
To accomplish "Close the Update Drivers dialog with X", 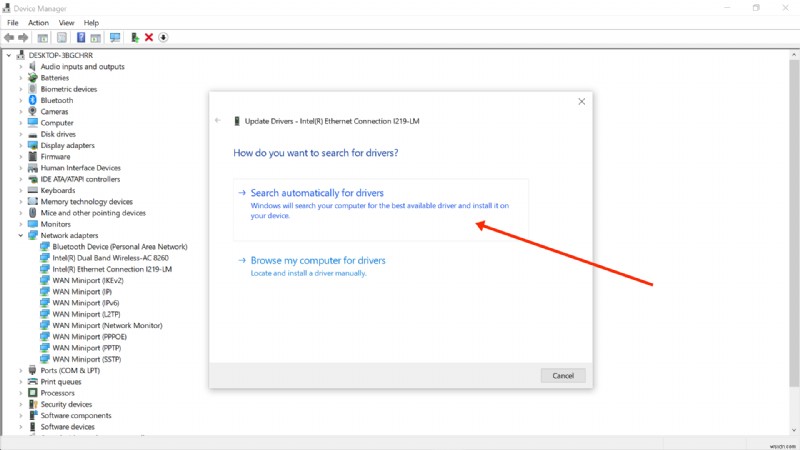I will [x=581, y=102].
